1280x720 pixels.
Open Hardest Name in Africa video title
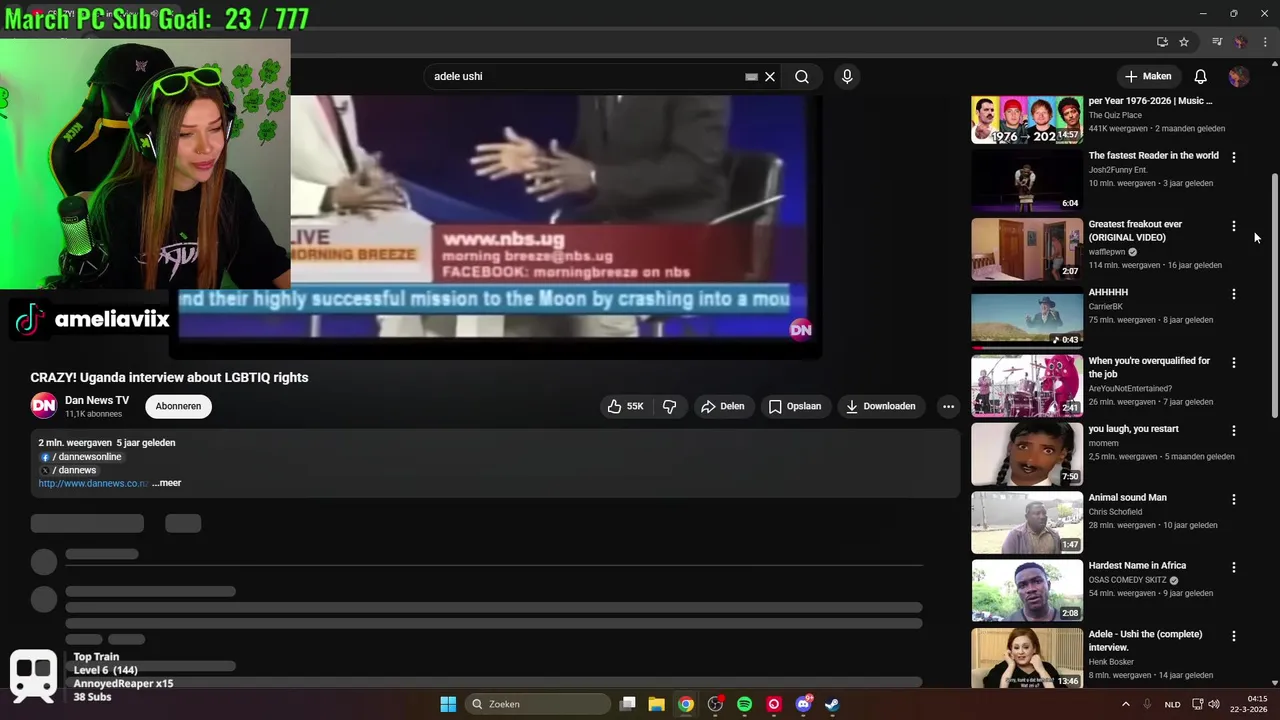[x=1137, y=565]
